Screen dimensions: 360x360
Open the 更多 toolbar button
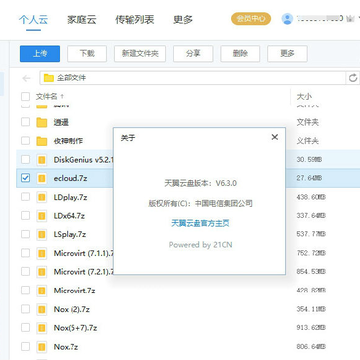287,54
